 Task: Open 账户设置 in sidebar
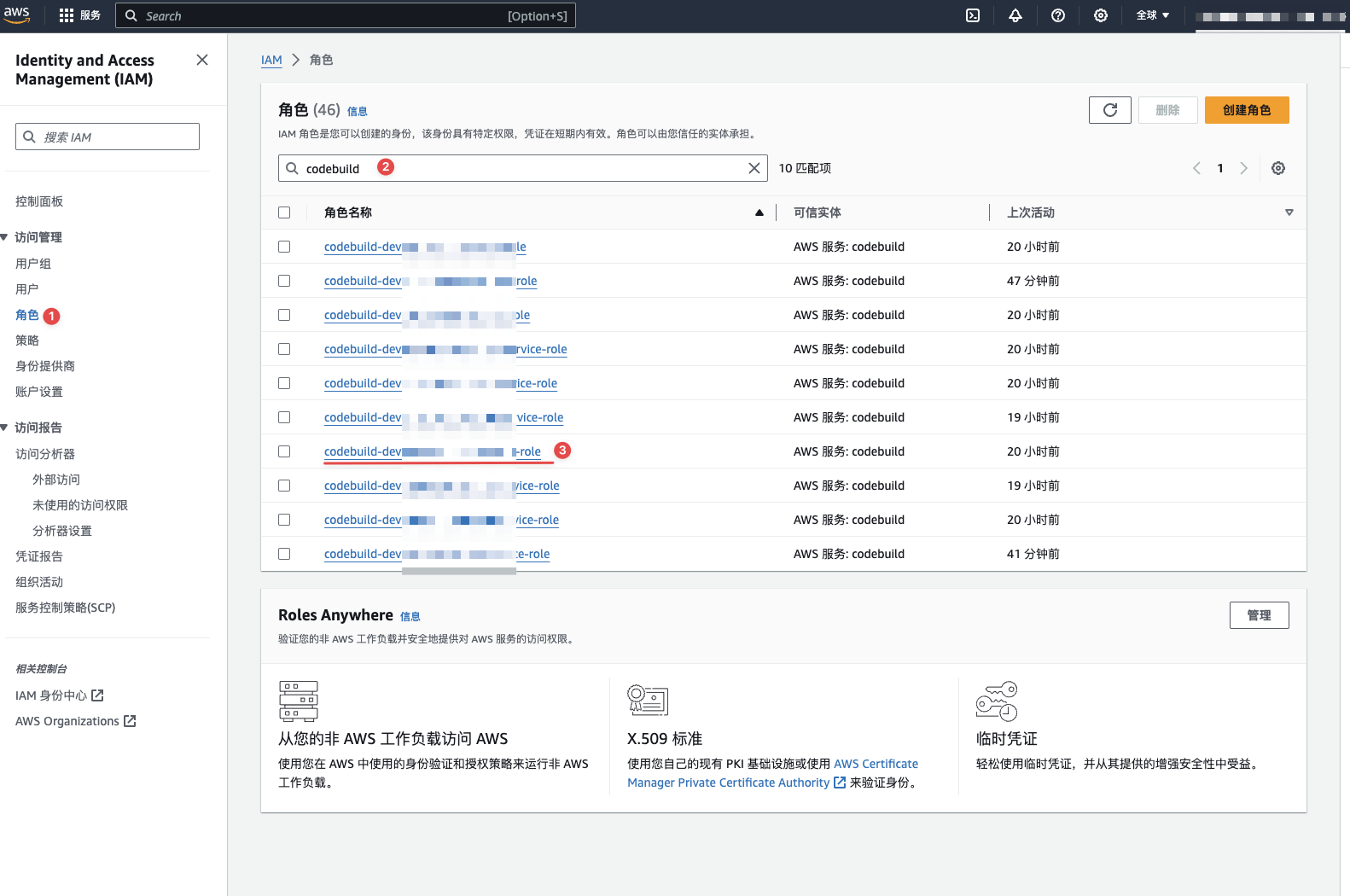tap(39, 392)
